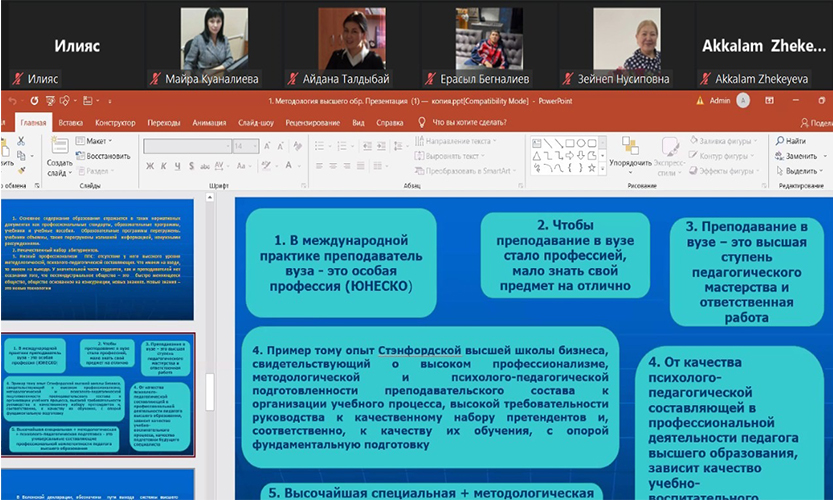Switch to the Вставка tab
The height and width of the screenshot is (500, 833).
click(70, 123)
